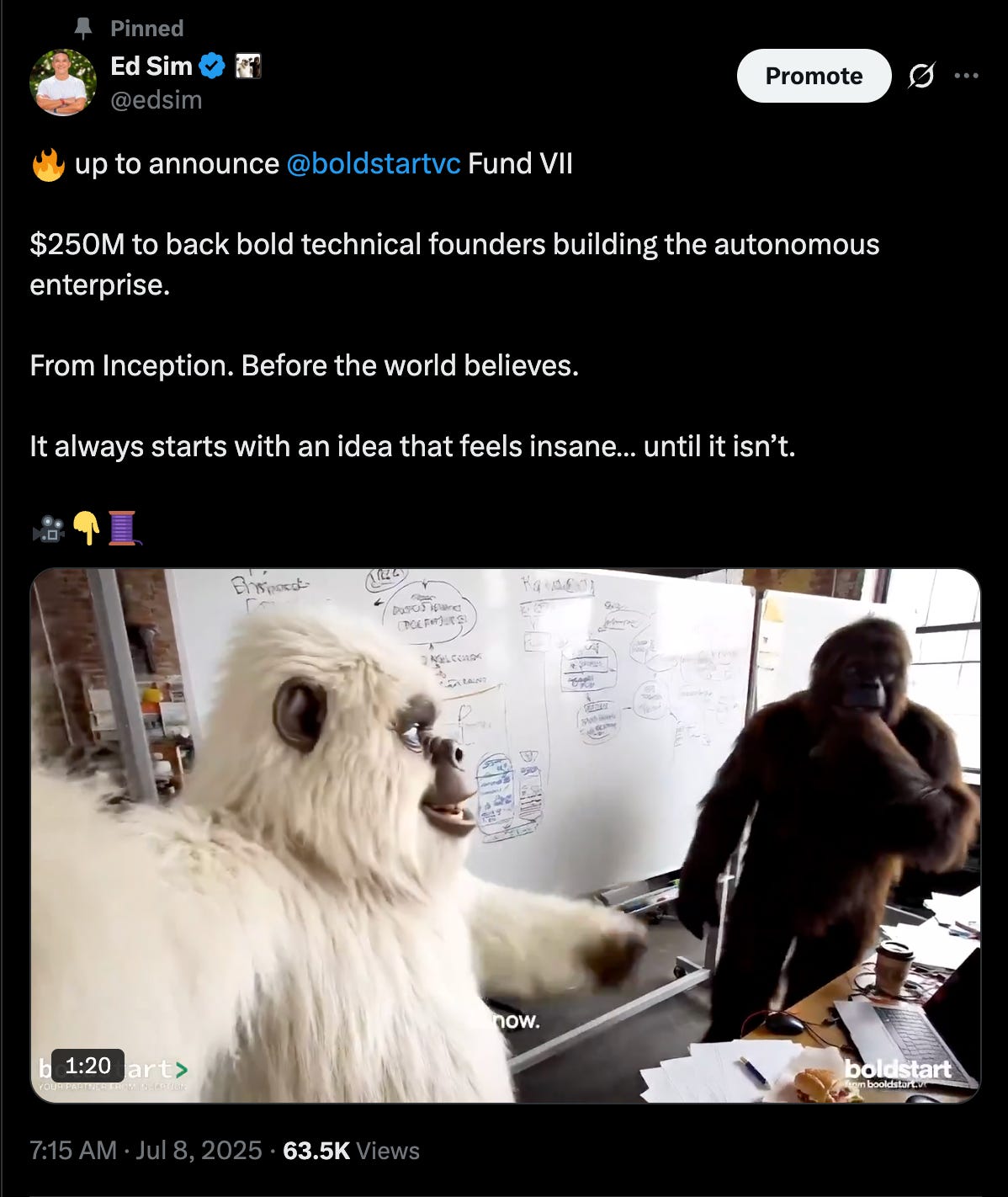Open the @boldstartvc mention link
Image resolution: width=1008 pixels, height=1197 pixels.
(x=374, y=163)
